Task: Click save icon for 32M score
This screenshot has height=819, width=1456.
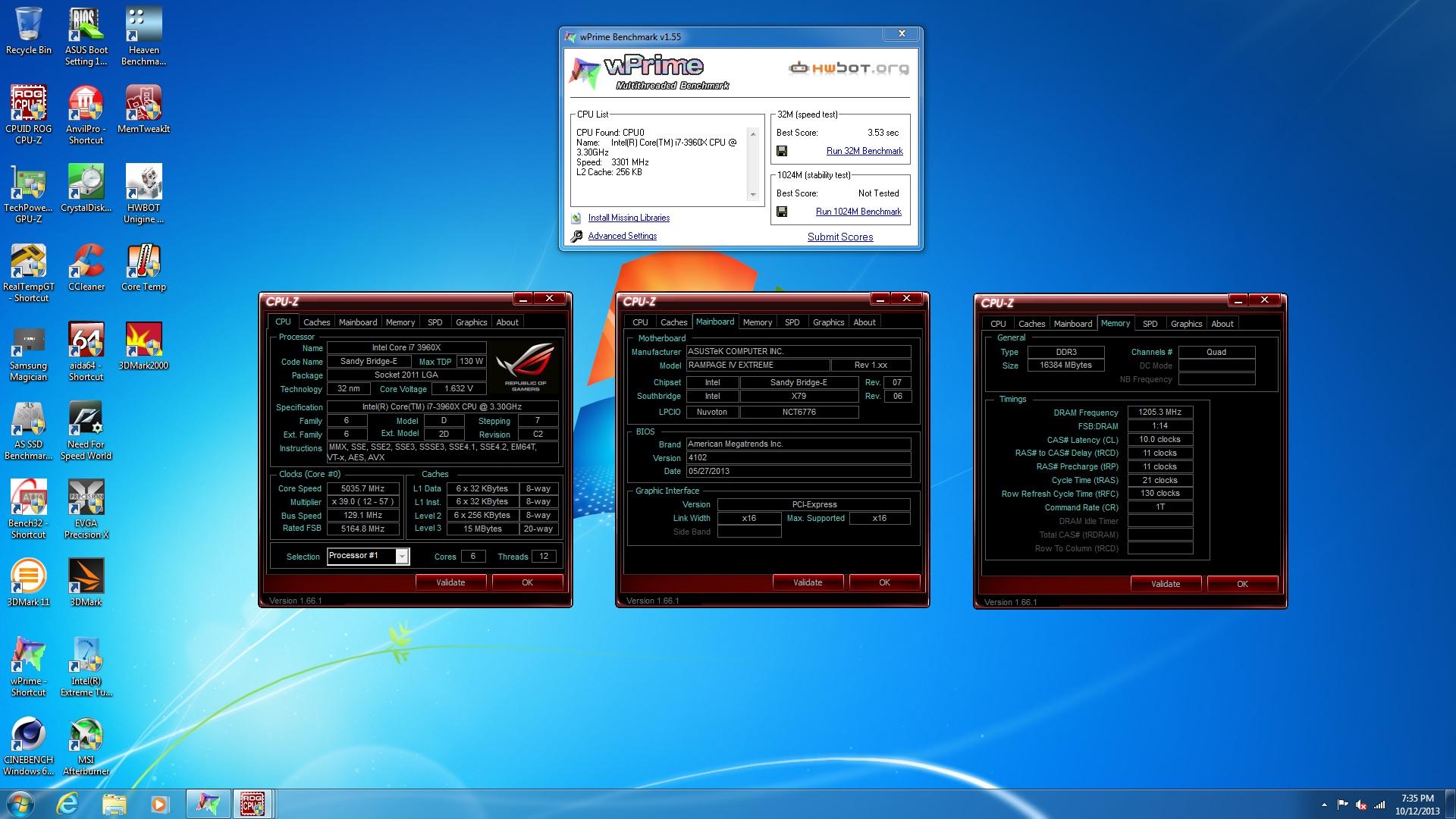Action: (782, 151)
